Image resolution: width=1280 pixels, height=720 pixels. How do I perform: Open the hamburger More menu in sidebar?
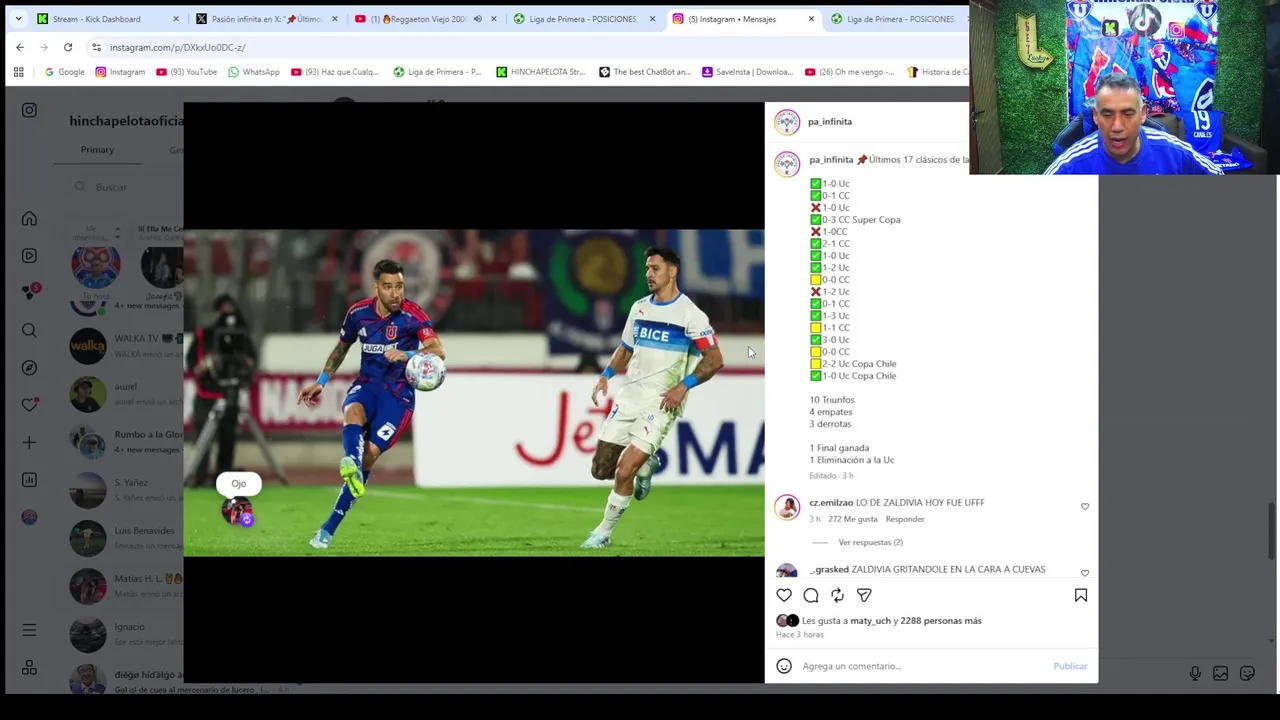29,630
